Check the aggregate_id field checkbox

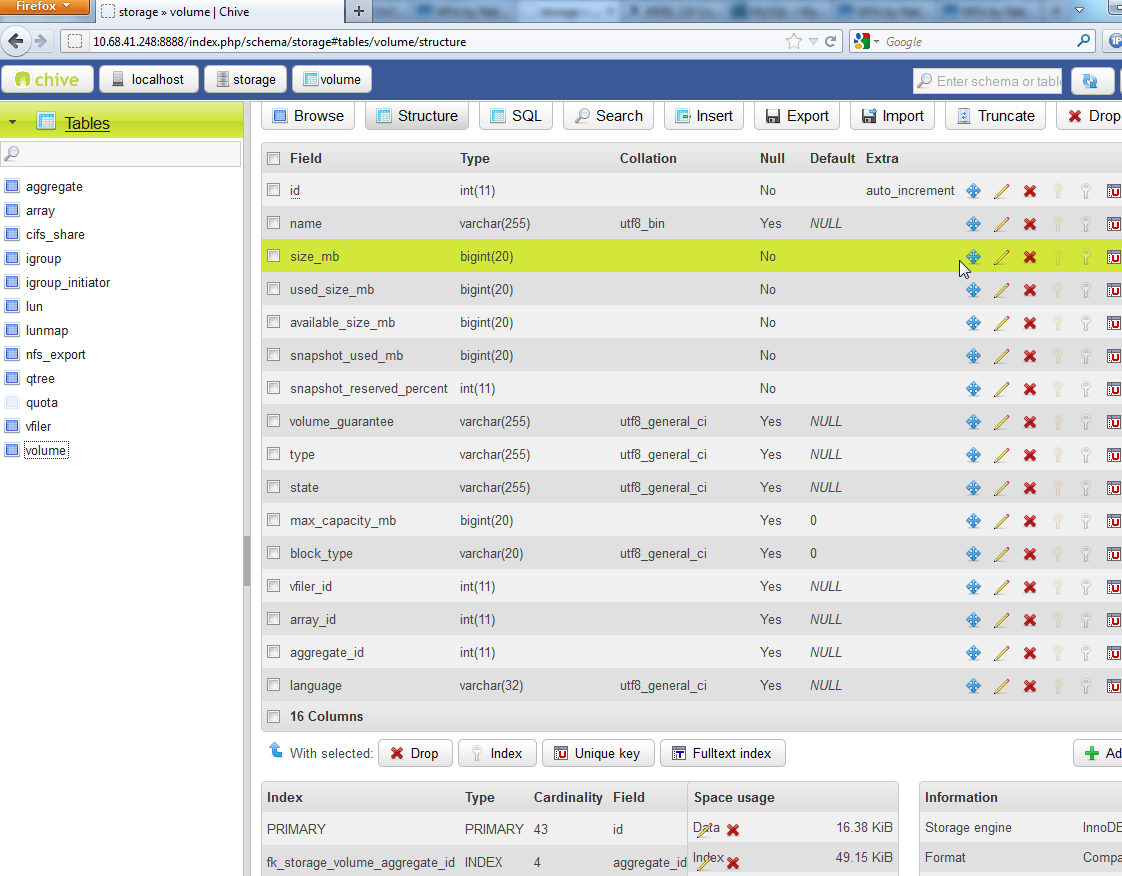click(x=273, y=652)
